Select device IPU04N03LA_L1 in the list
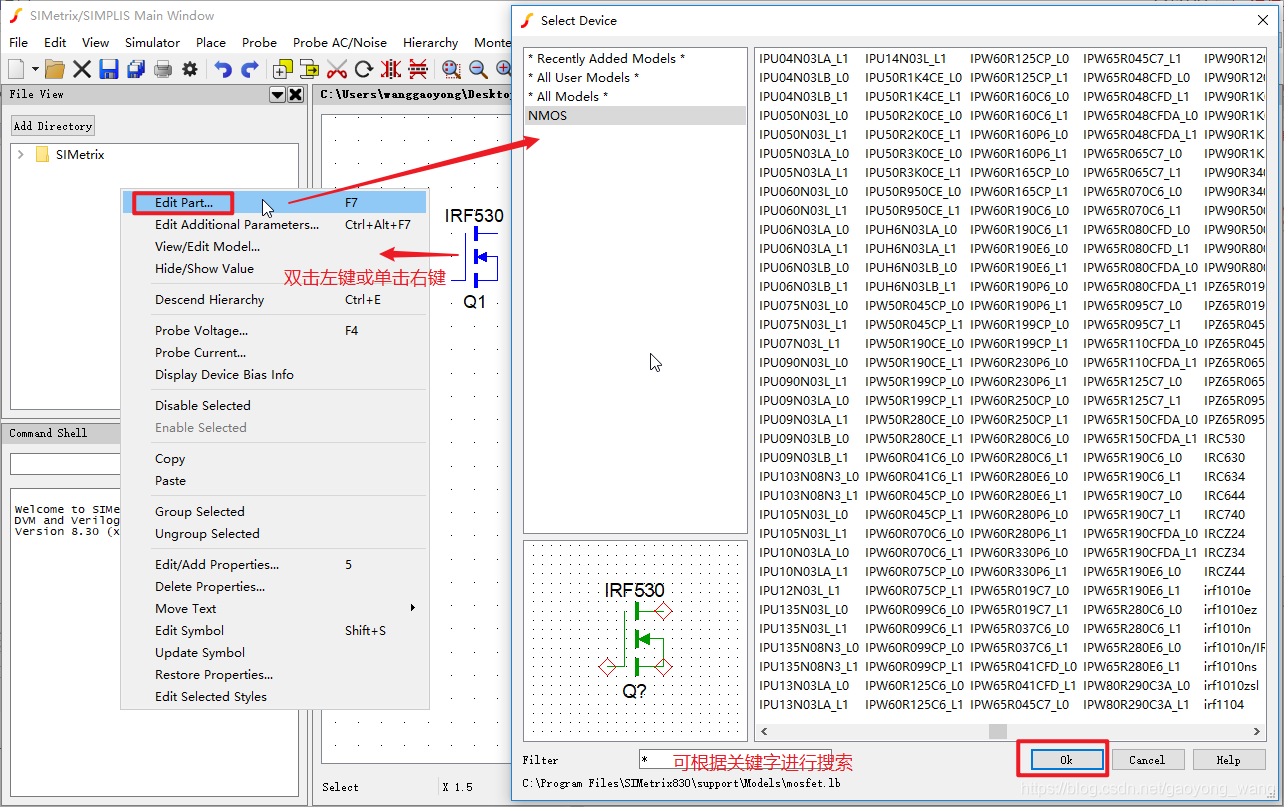This screenshot has width=1284, height=807. tap(804, 59)
